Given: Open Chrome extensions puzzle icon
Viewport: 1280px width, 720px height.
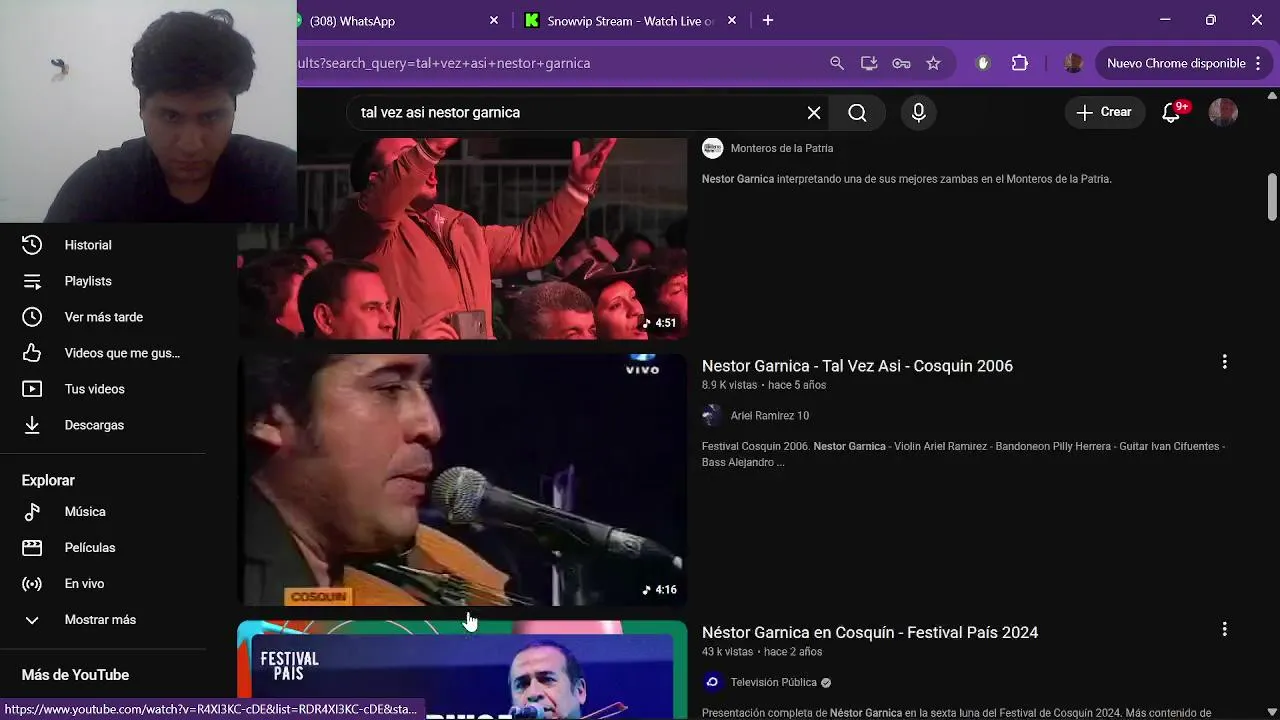Looking at the screenshot, I should pos(1020,63).
